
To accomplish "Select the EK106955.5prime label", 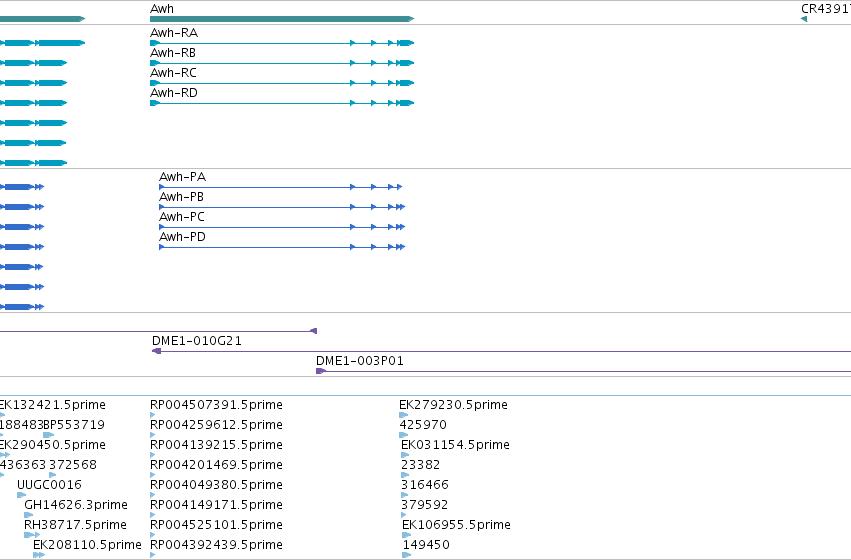I will click(456, 525).
